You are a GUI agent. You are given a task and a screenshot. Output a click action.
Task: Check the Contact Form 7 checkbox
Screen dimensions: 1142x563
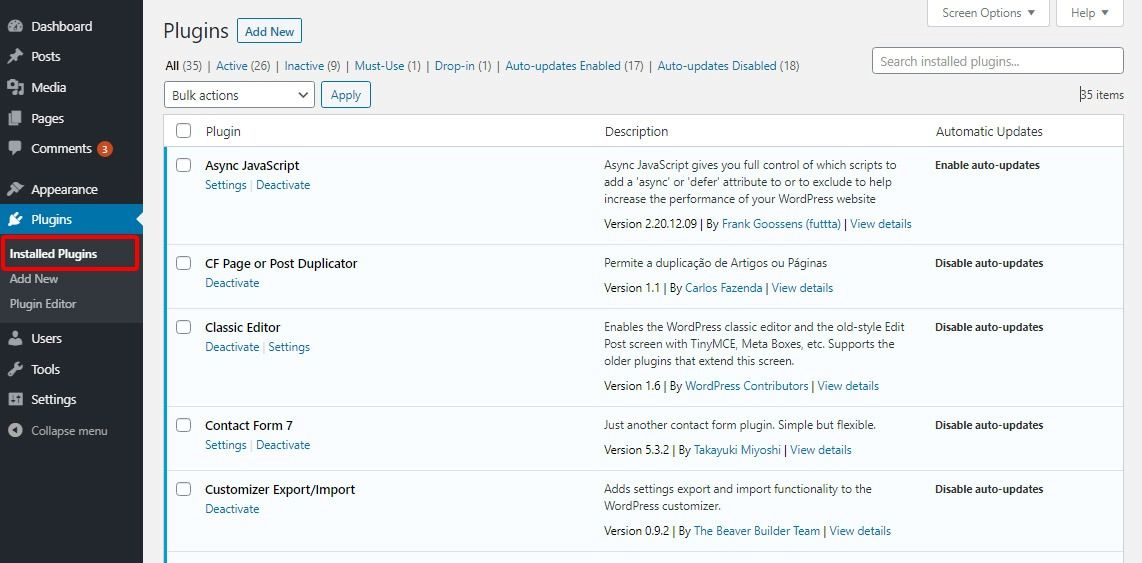coord(184,425)
